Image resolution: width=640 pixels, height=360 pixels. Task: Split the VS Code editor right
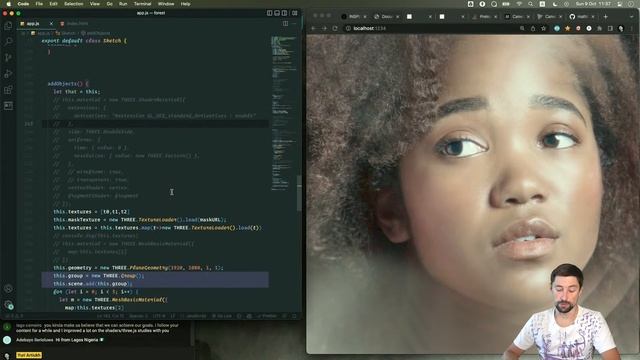[285, 24]
